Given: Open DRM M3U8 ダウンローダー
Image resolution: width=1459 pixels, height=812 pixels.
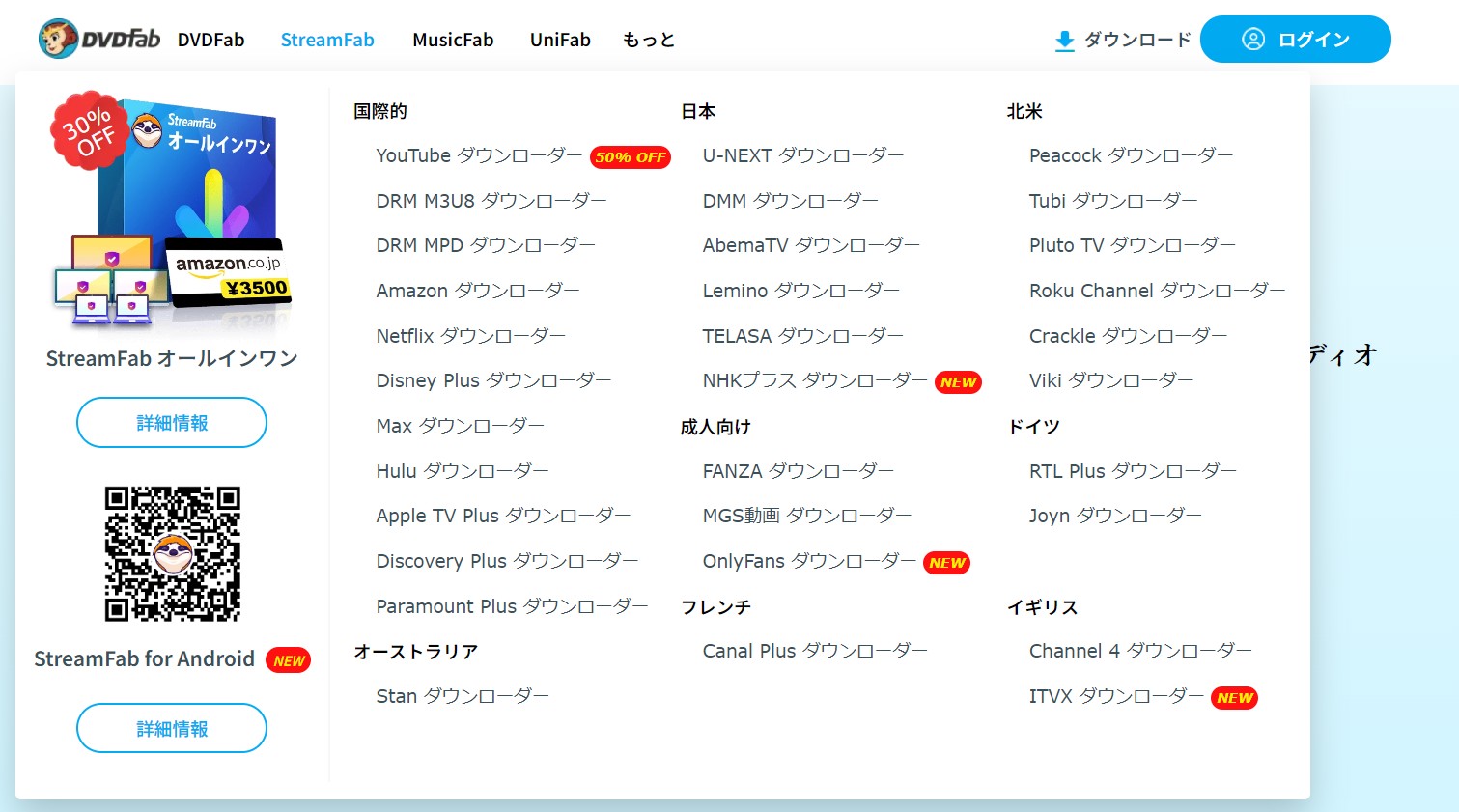Looking at the screenshot, I should pos(491,201).
